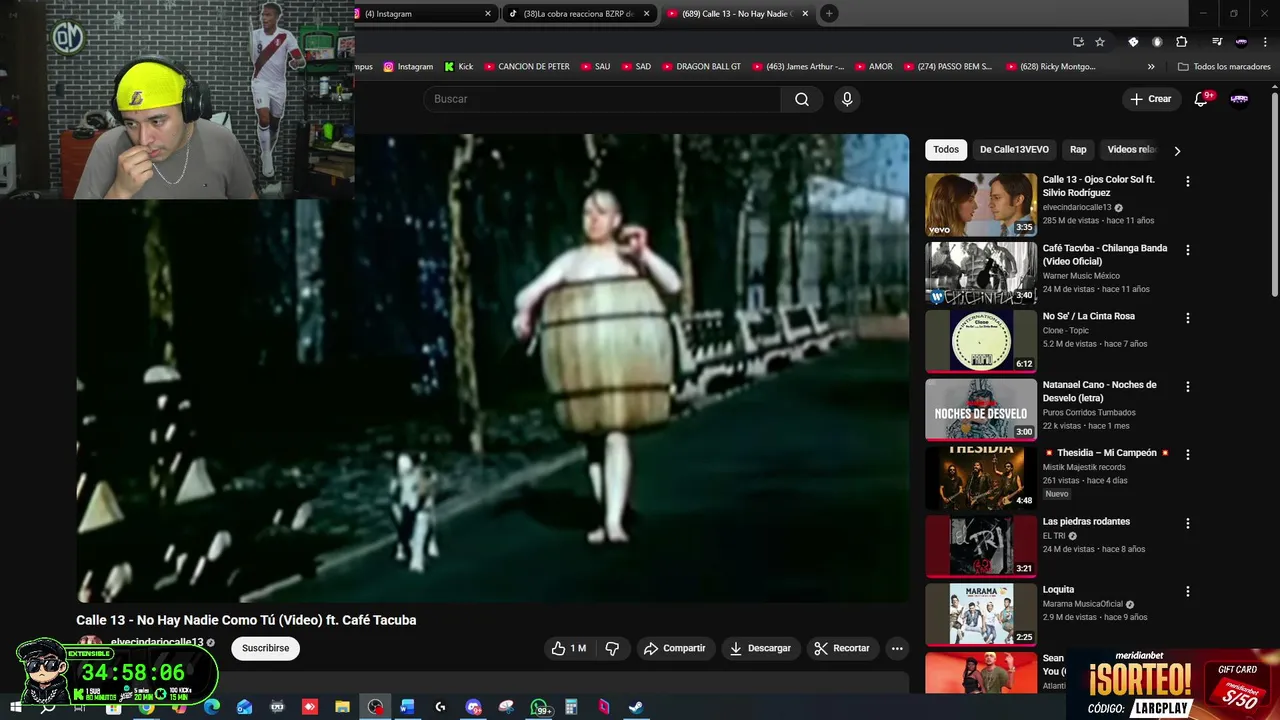This screenshot has width=1280, height=720.
Task: Click the Recortar clip button
Action: pos(842,648)
